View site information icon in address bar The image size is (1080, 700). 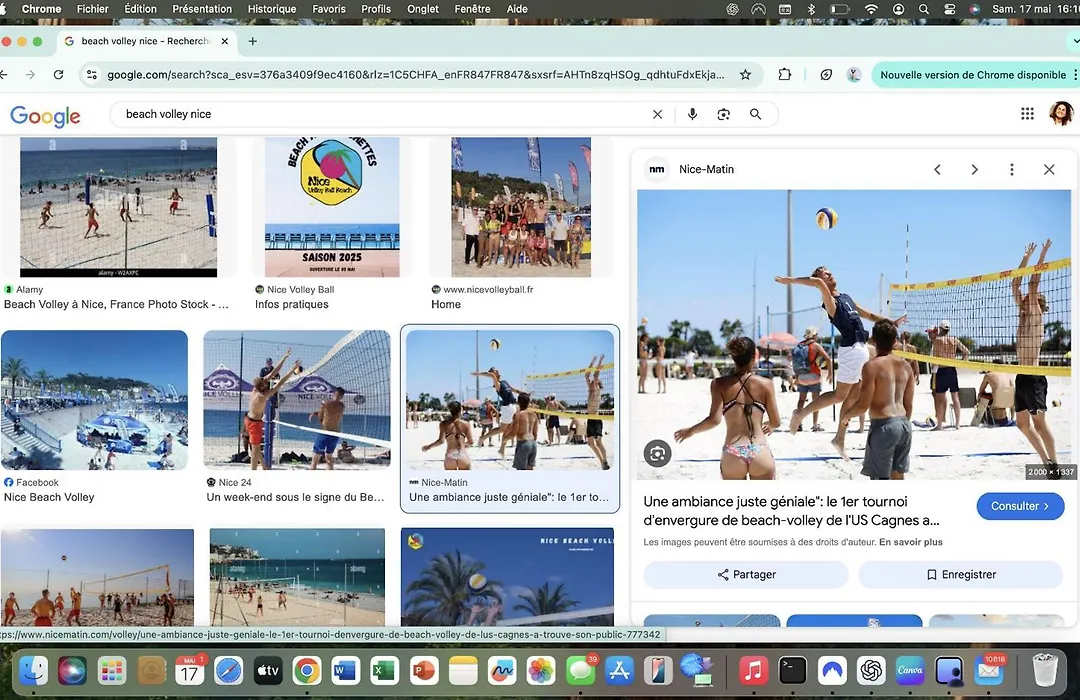(92, 74)
